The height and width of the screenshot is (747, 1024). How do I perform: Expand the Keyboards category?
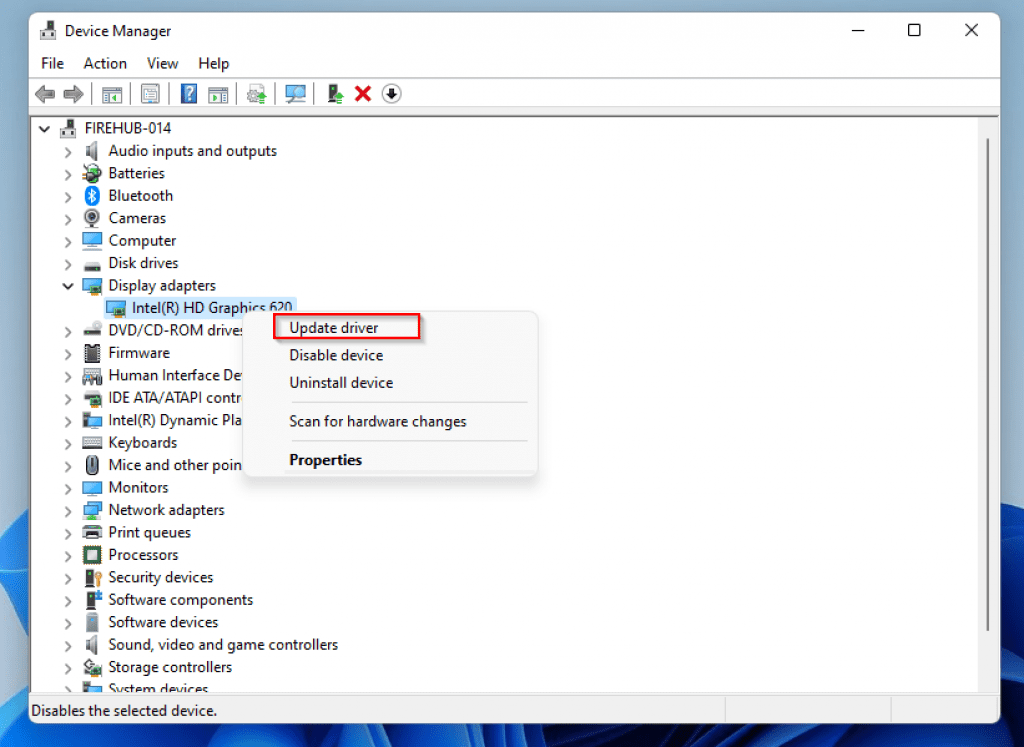point(68,443)
